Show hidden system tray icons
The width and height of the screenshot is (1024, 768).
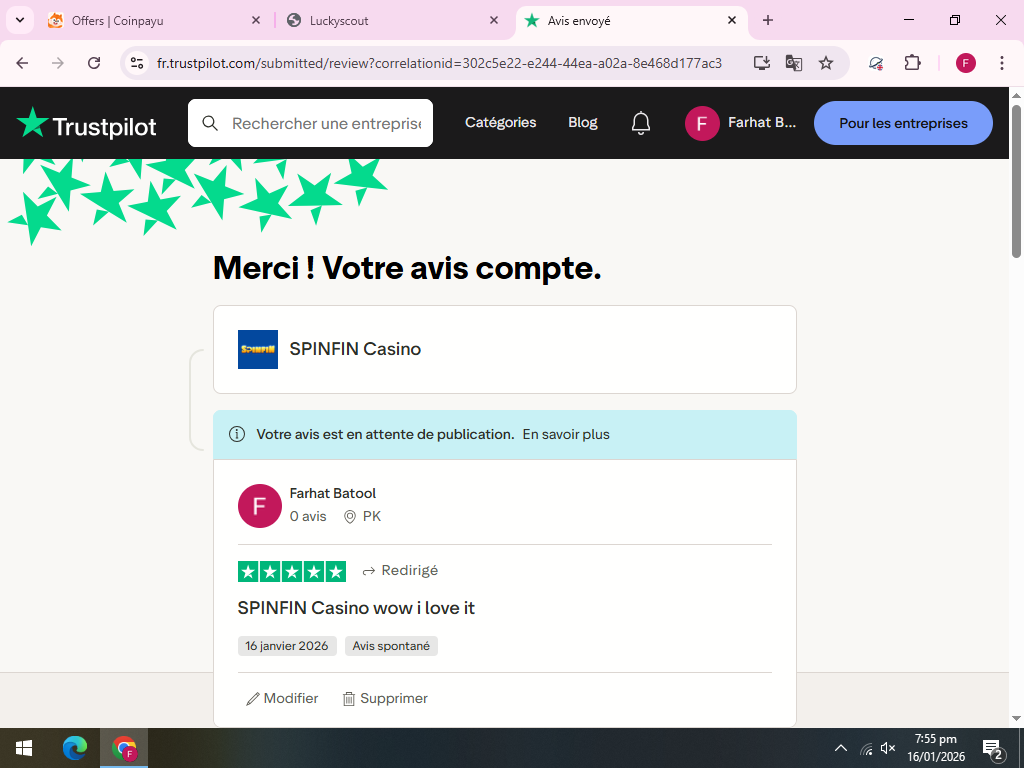(x=840, y=748)
